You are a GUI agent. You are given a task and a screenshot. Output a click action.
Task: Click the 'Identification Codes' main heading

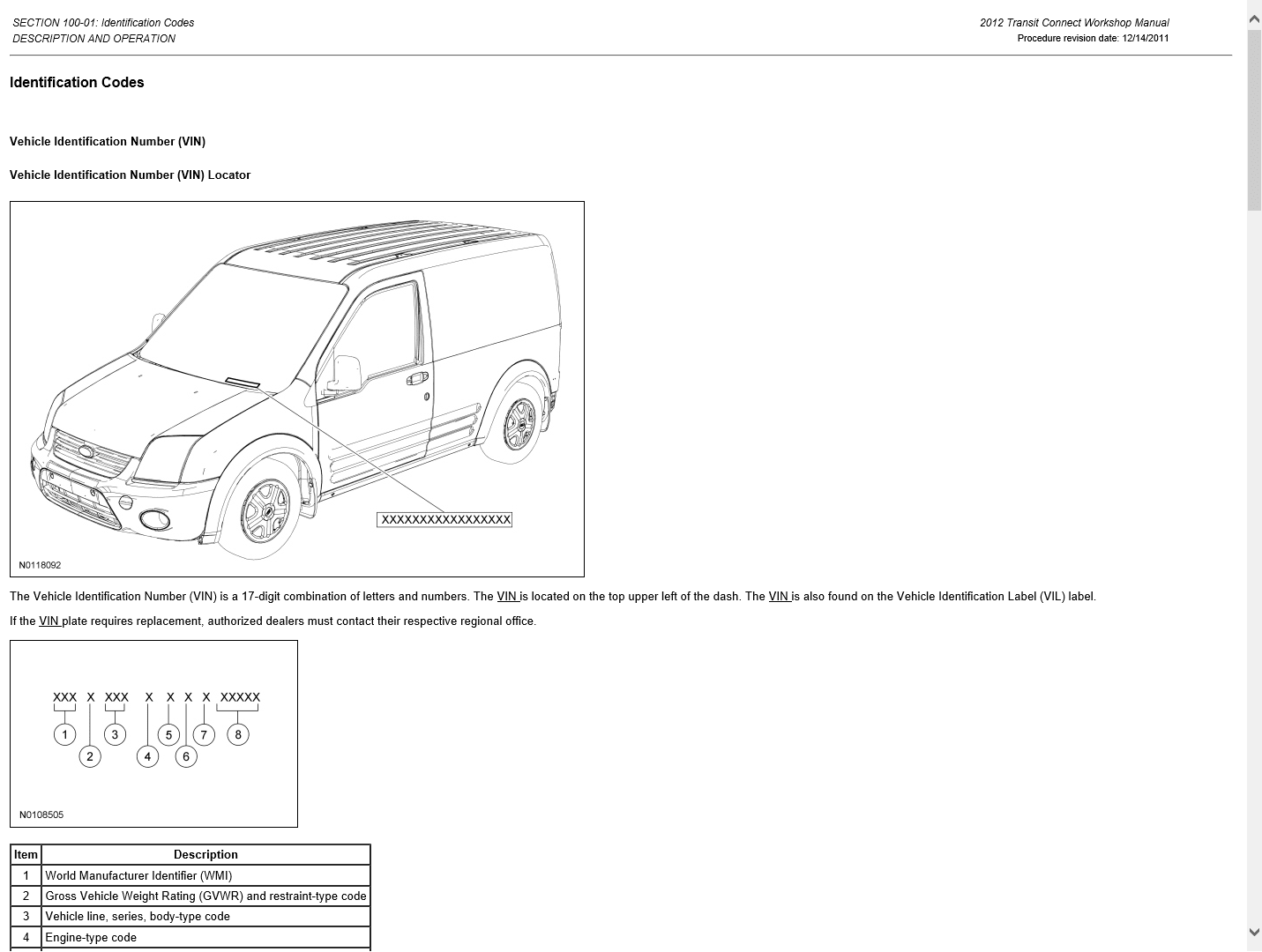coord(77,83)
